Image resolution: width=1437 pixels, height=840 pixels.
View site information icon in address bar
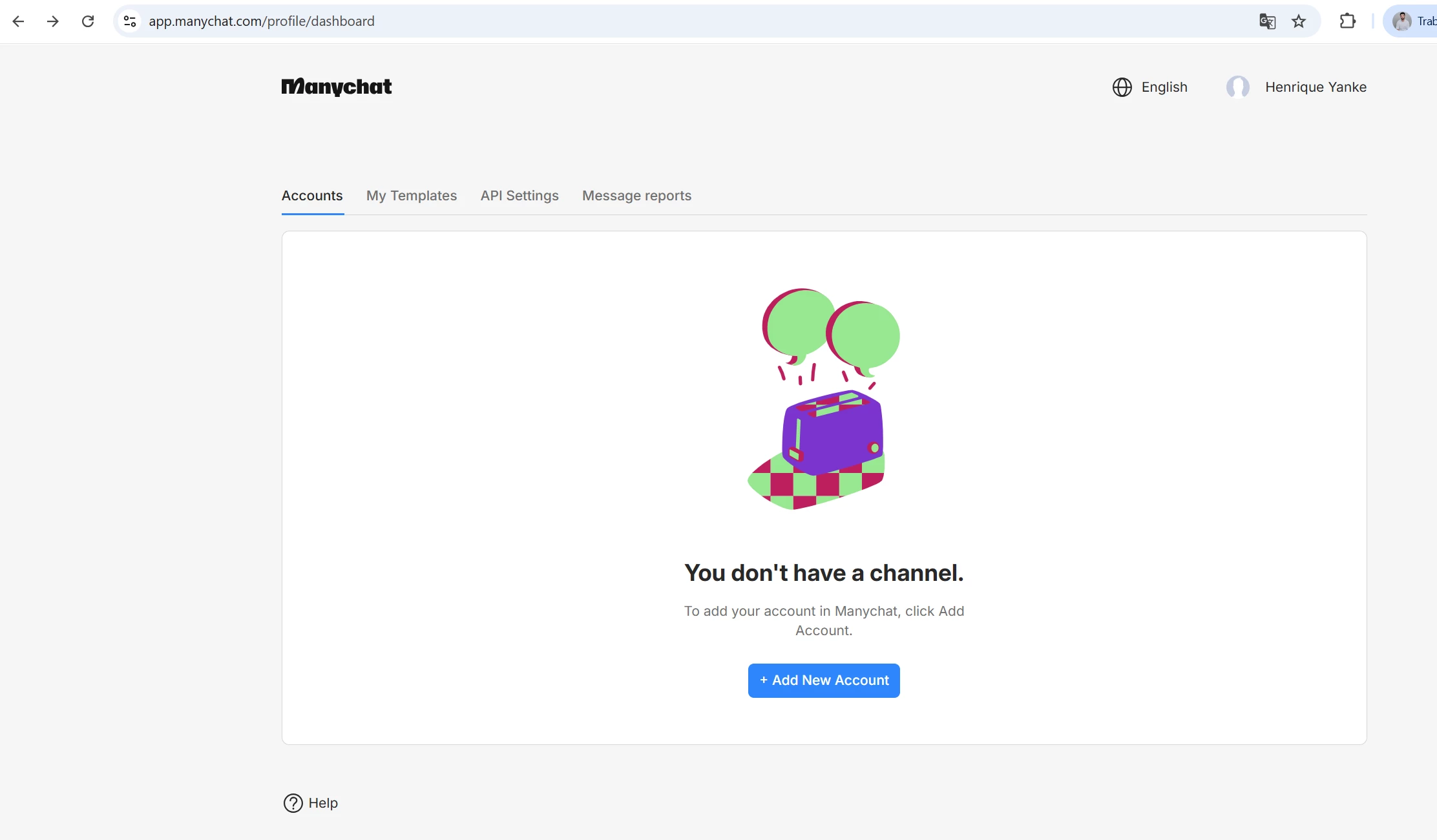point(130,21)
